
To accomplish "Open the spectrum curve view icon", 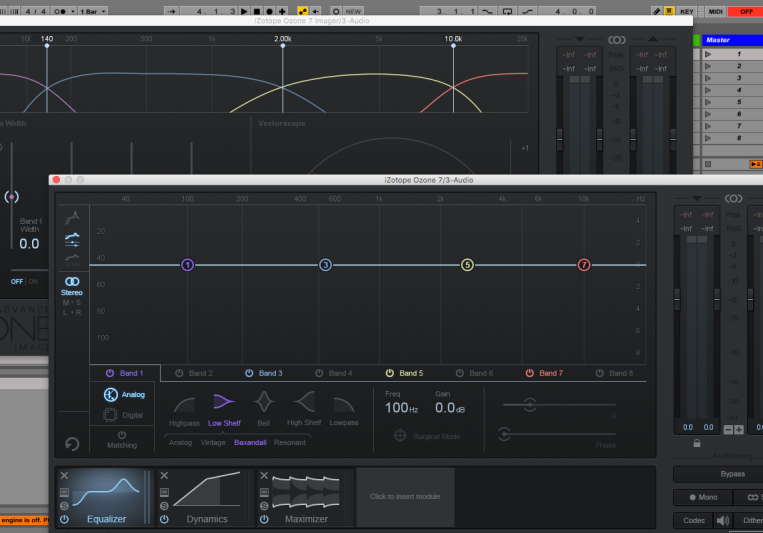I will click(x=72, y=218).
